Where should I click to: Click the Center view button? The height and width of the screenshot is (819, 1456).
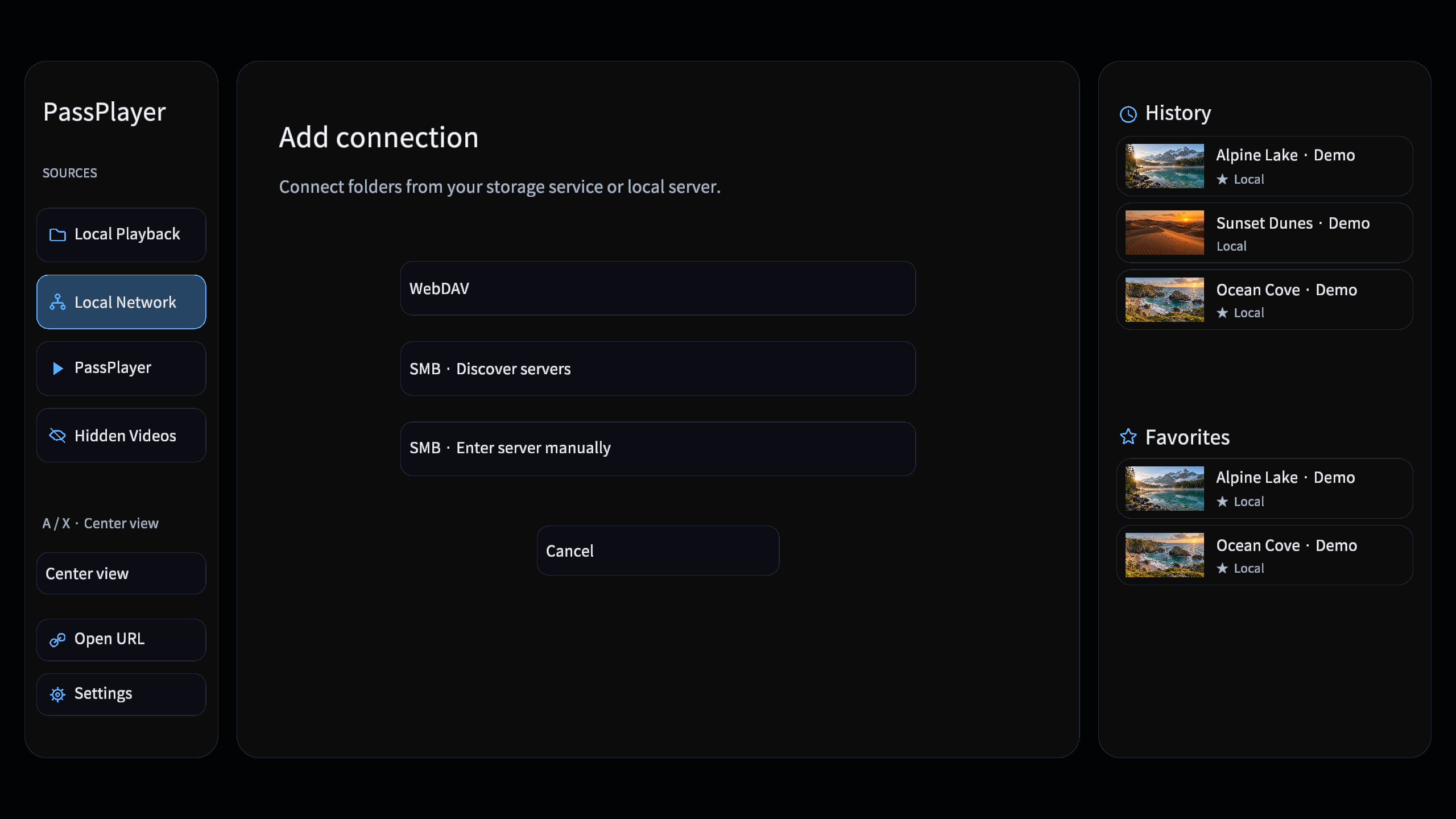121,573
